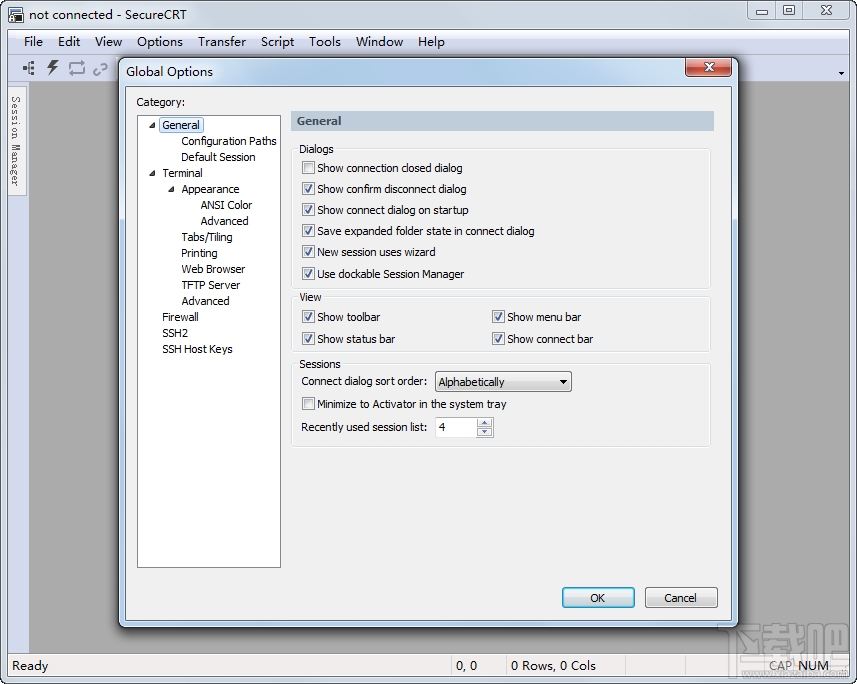Select Default Session category
This screenshot has height=684, width=857.
tap(218, 157)
